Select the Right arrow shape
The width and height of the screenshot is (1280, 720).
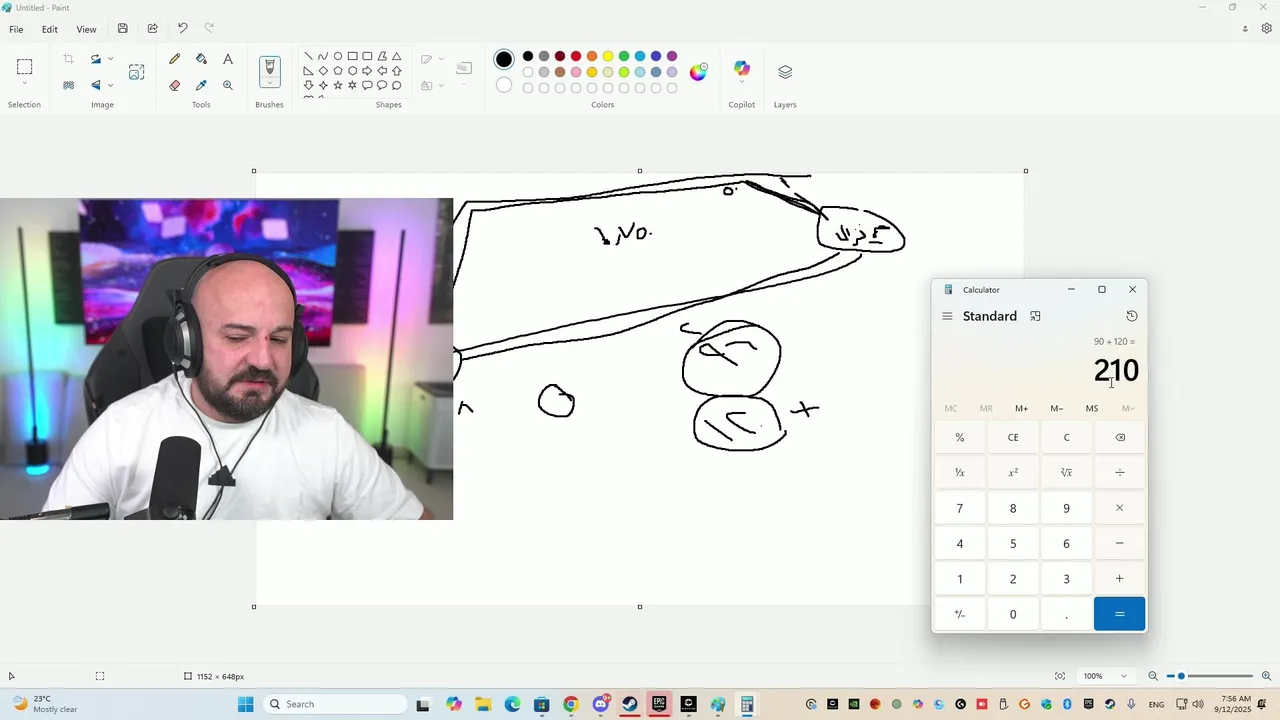pos(367,71)
